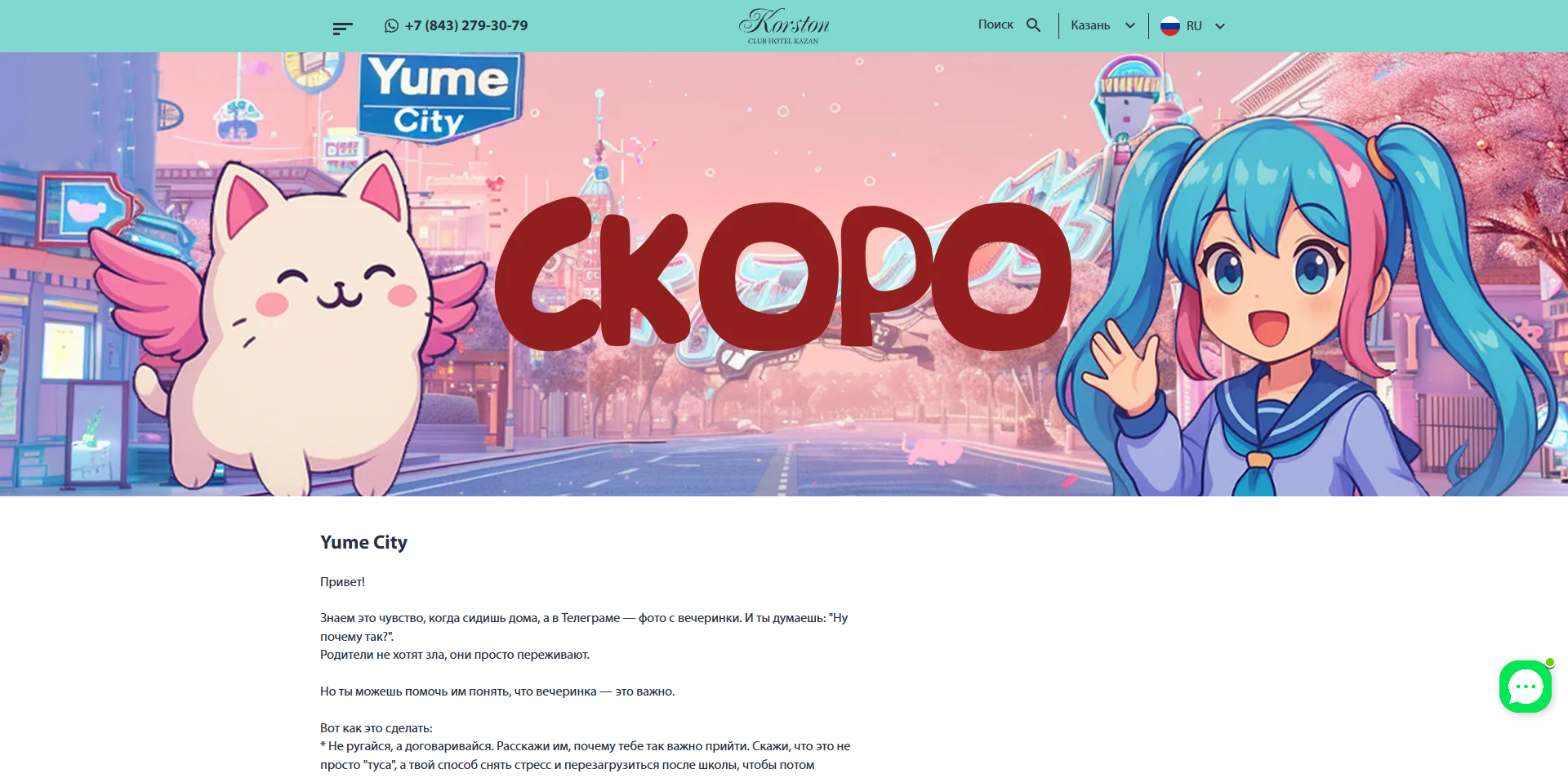The image size is (1568, 778).
Task: Click the Yume City sign in the banner
Action: 439,96
